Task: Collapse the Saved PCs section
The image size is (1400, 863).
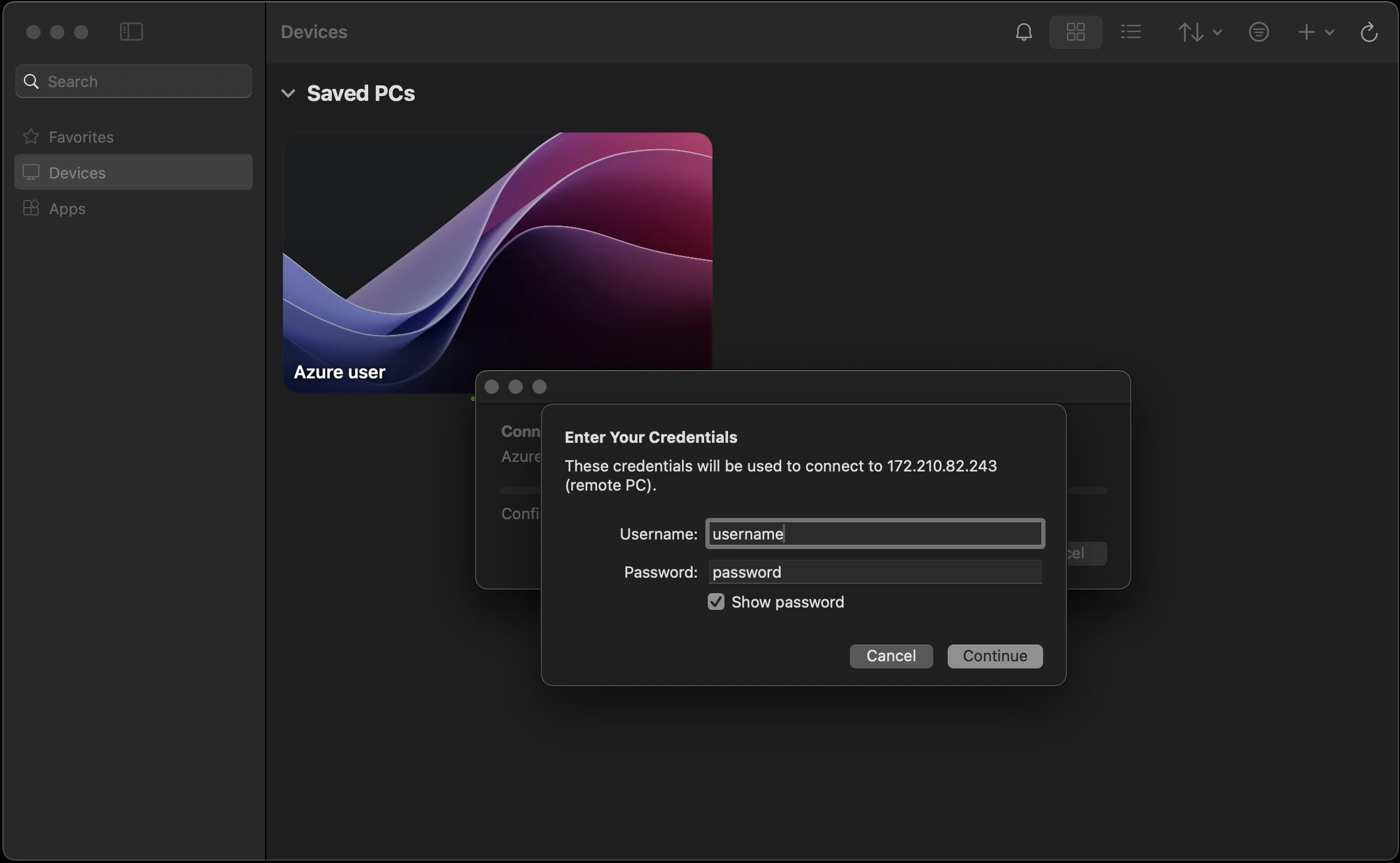Action: click(288, 94)
